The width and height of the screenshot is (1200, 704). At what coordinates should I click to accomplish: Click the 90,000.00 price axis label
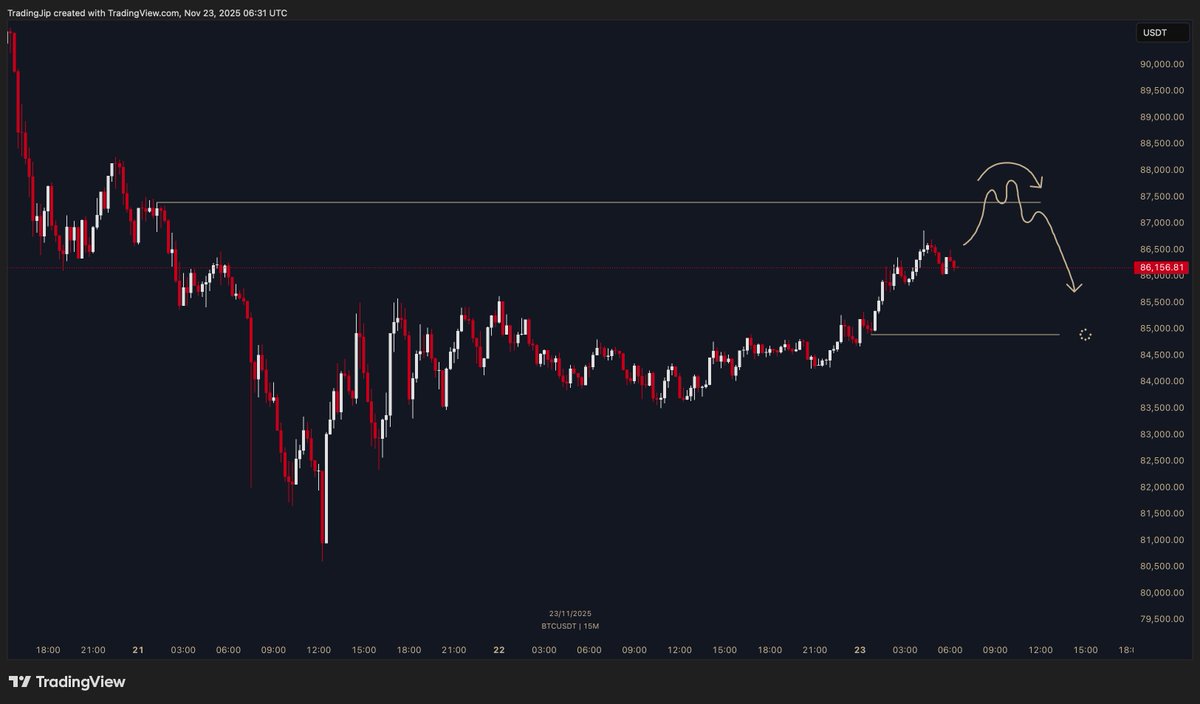(1160, 64)
